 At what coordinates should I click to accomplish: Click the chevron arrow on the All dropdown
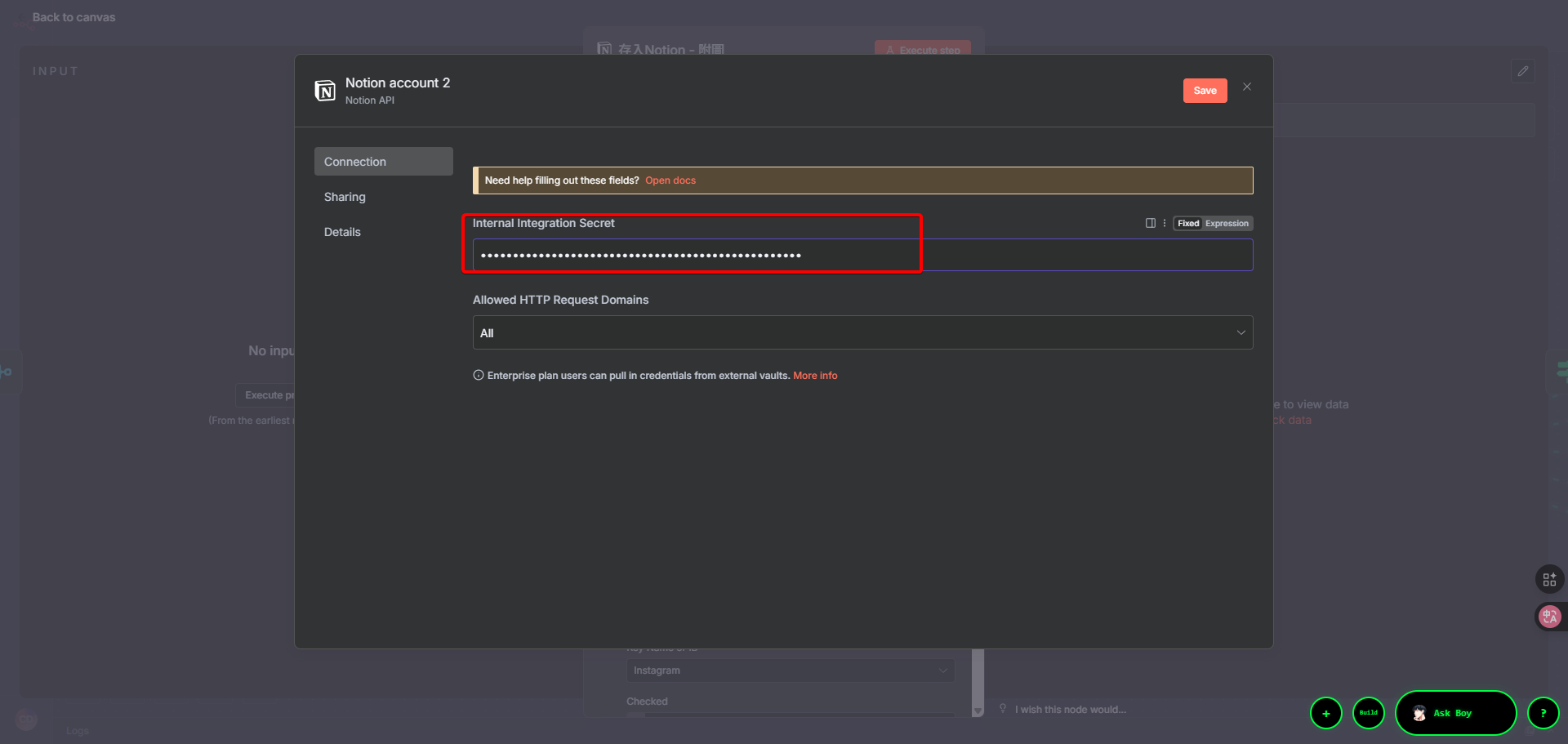(1240, 332)
